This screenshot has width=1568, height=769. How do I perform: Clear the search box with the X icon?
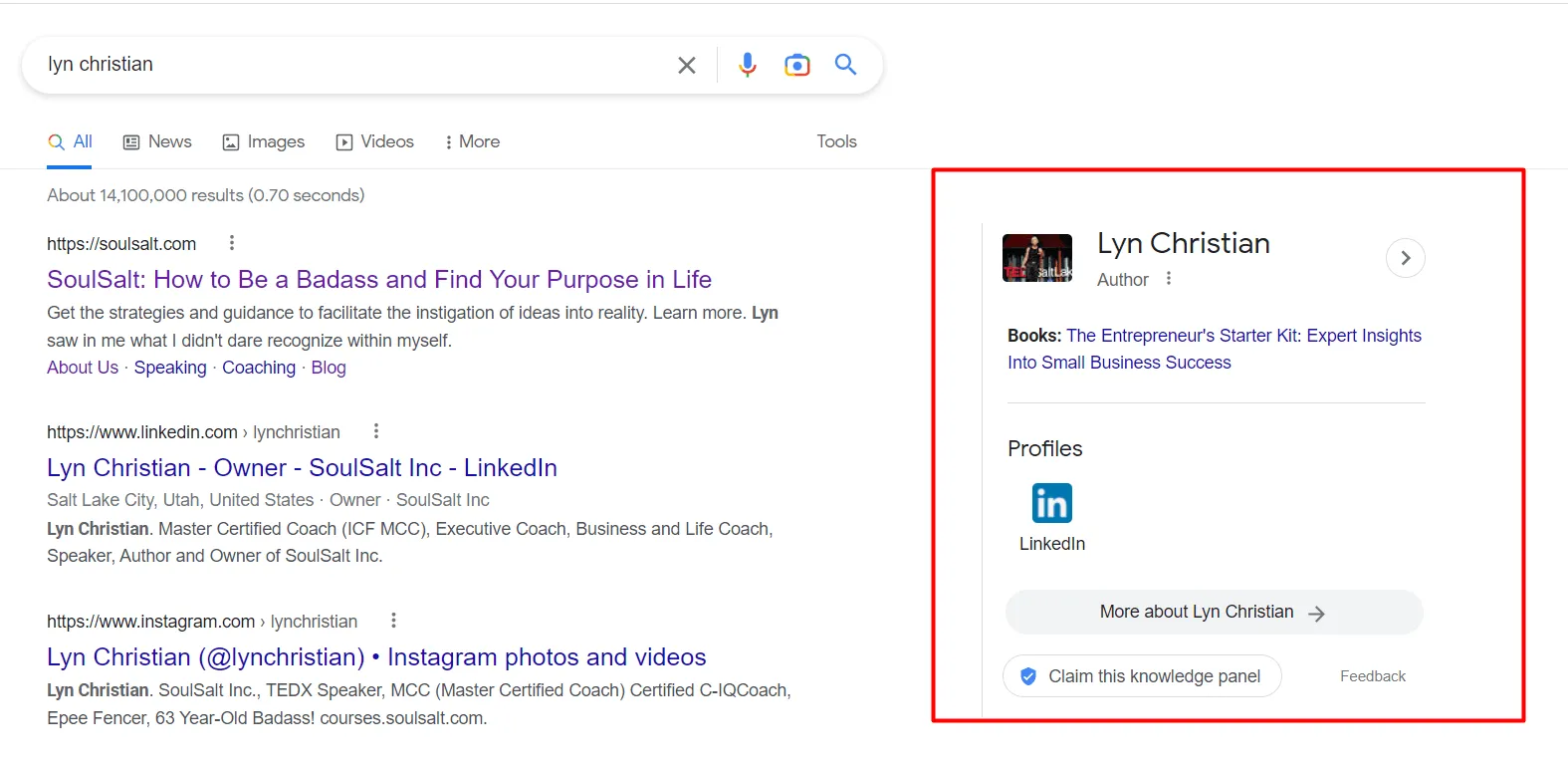687,65
